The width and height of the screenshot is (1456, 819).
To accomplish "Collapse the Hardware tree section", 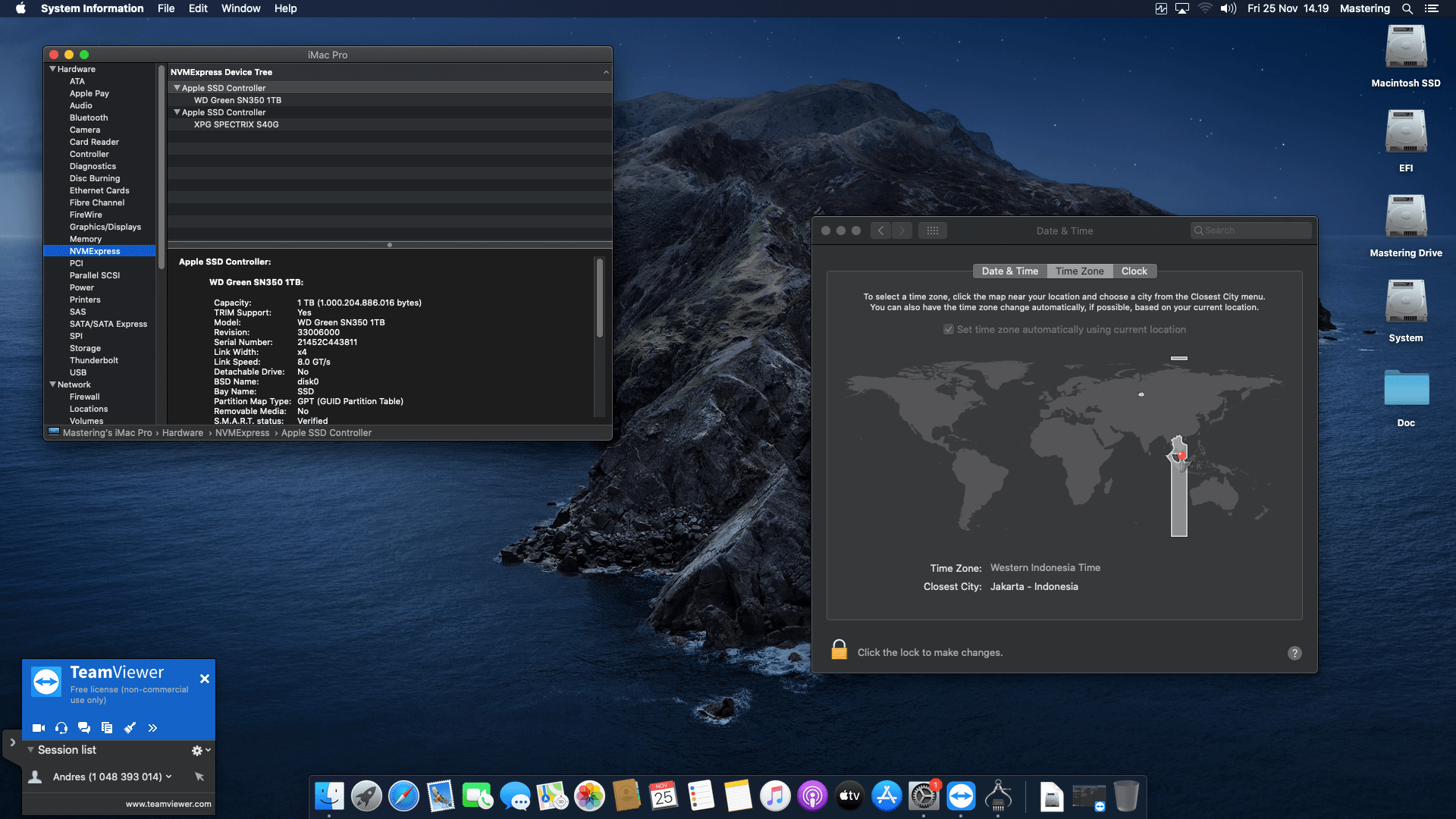I will [52, 69].
